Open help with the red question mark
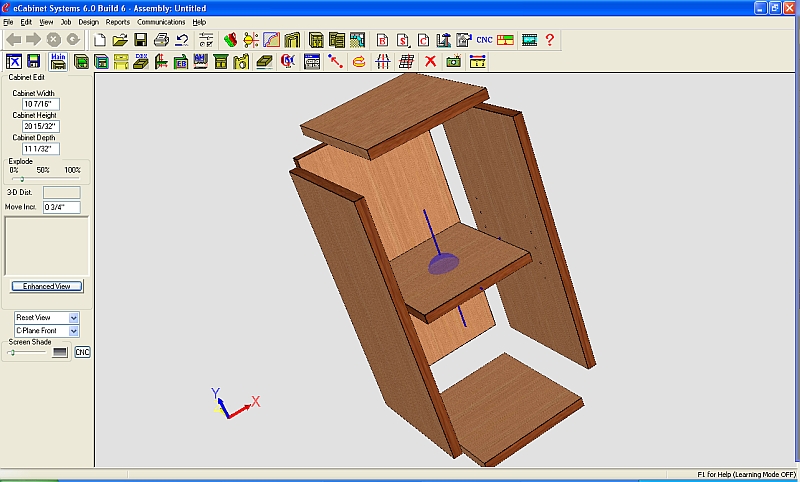 549,40
